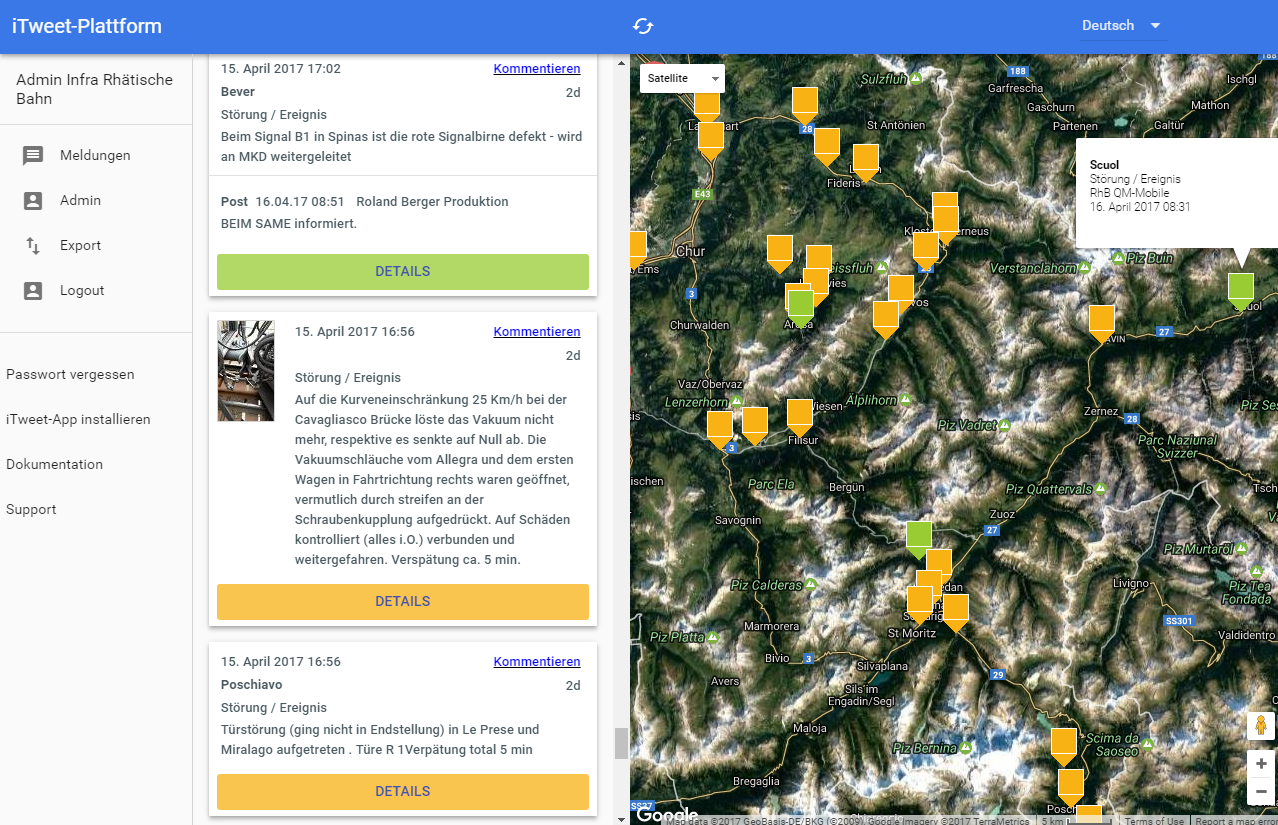Open the map's Terms of Use link
The image size is (1278, 825).
pyautogui.click(x=1154, y=821)
